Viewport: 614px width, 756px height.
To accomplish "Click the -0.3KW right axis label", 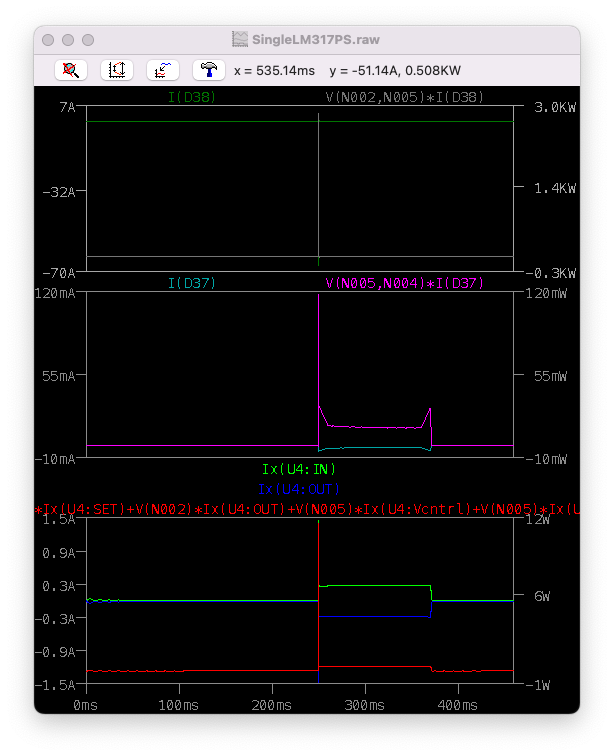I will click(551, 273).
